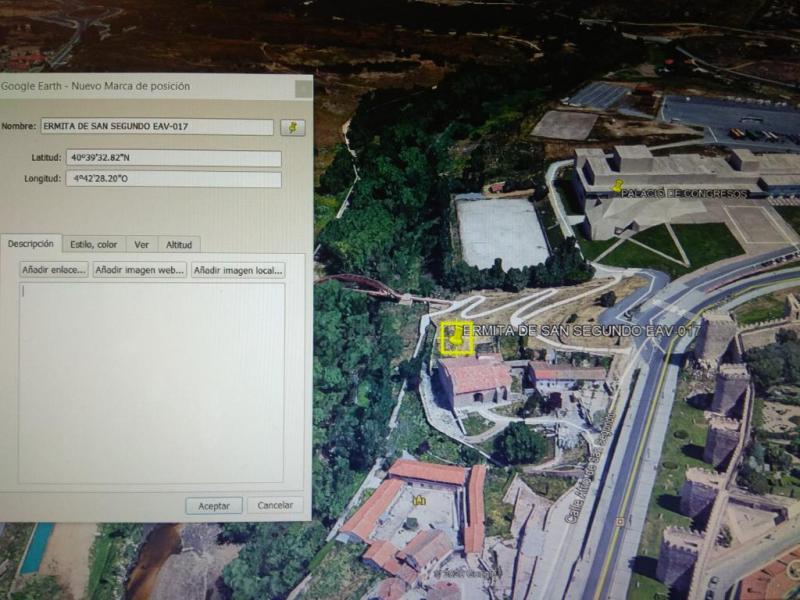Viewport: 800px width, 600px height.
Task: Click the Latitud coordinate field
Action: (173, 158)
